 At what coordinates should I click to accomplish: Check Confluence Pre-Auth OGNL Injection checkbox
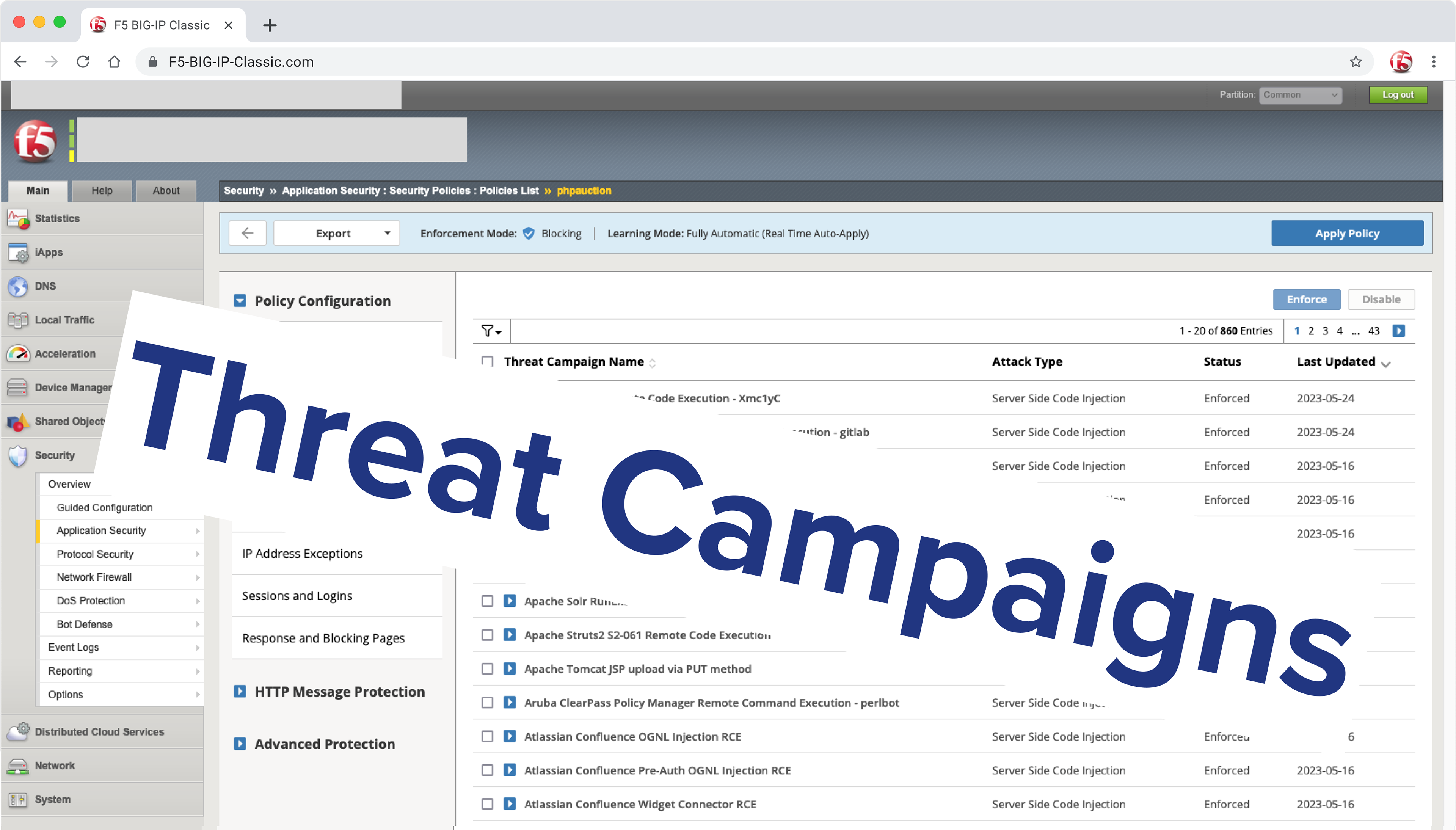click(487, 771)
